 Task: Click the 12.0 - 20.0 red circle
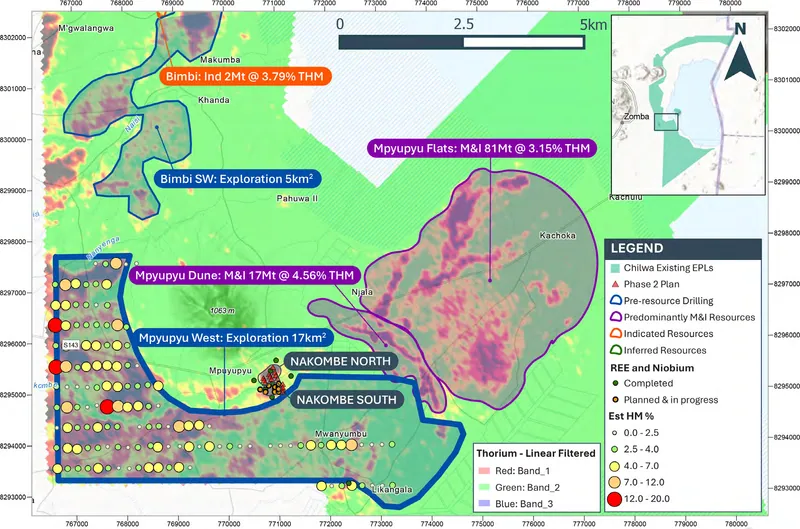click(x=615, y=499)
